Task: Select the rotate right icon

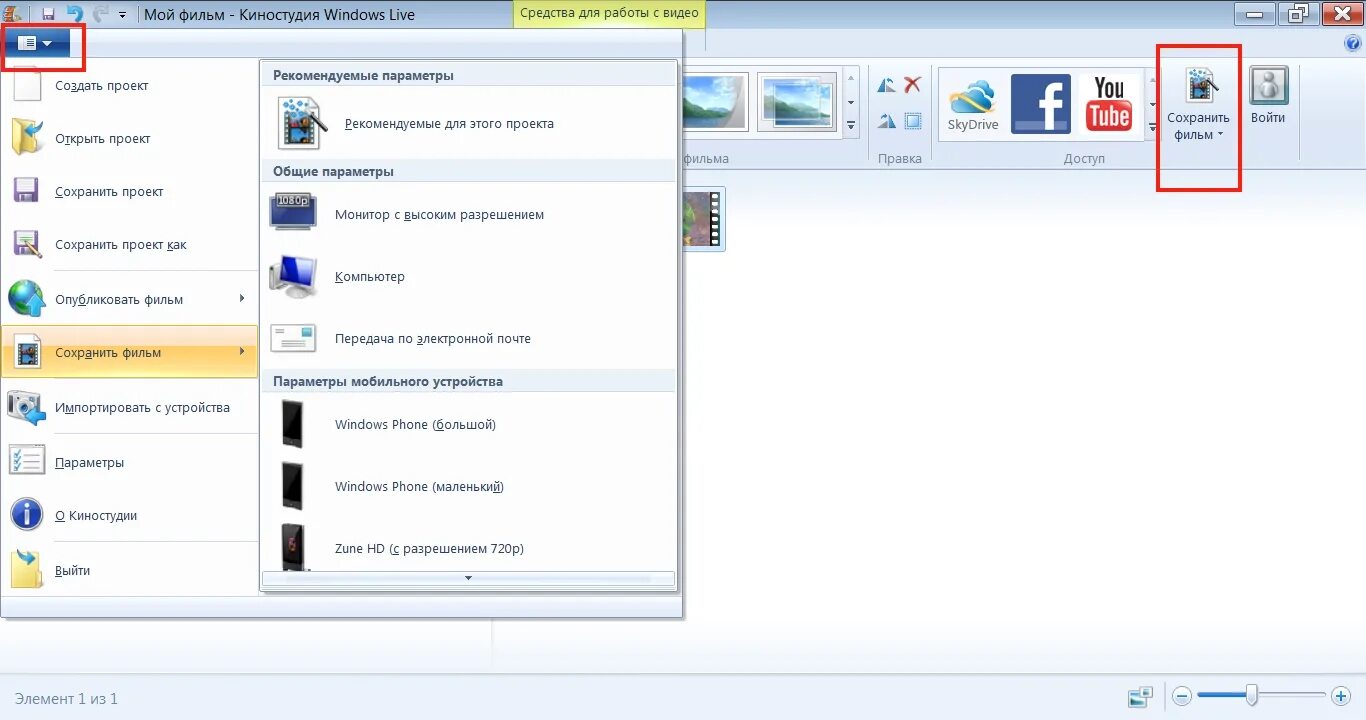Action: coord(887,120)
